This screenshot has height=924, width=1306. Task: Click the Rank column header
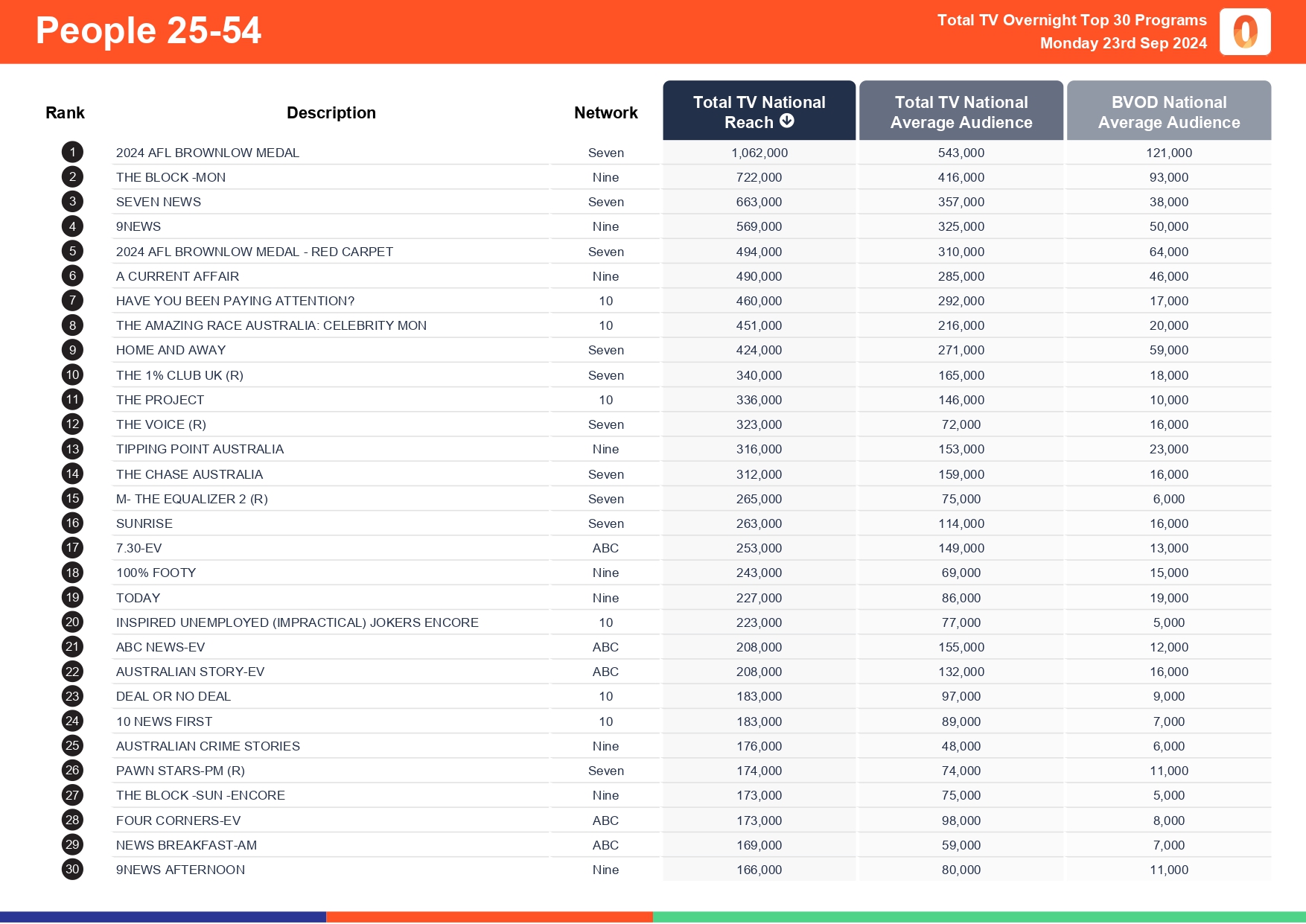(x=65, y=112)
